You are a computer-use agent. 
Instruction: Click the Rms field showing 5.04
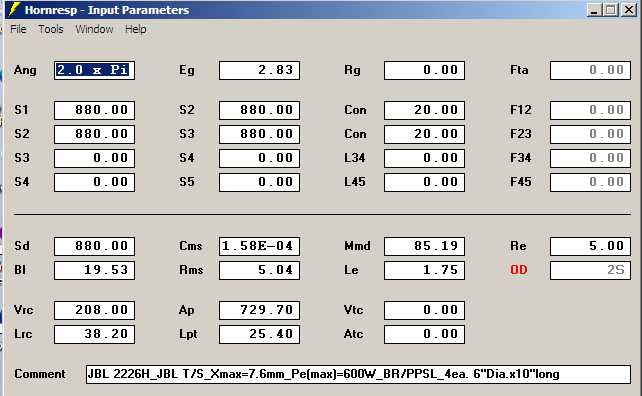point(259,270)
